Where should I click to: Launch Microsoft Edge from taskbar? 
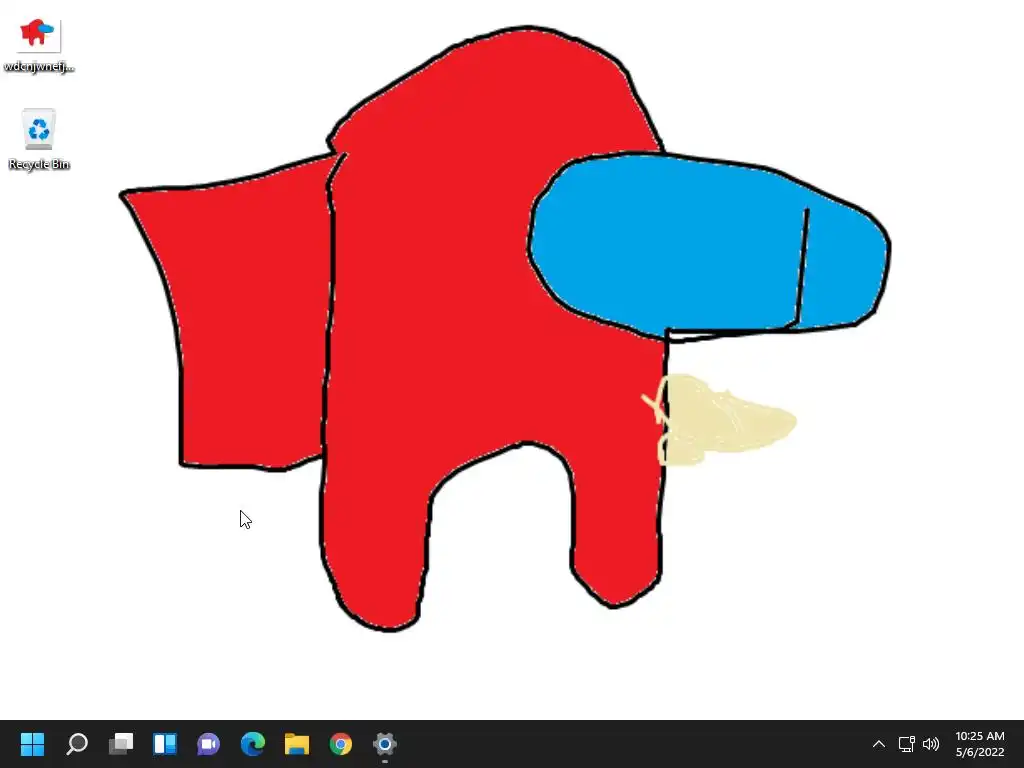pos(253,743)
